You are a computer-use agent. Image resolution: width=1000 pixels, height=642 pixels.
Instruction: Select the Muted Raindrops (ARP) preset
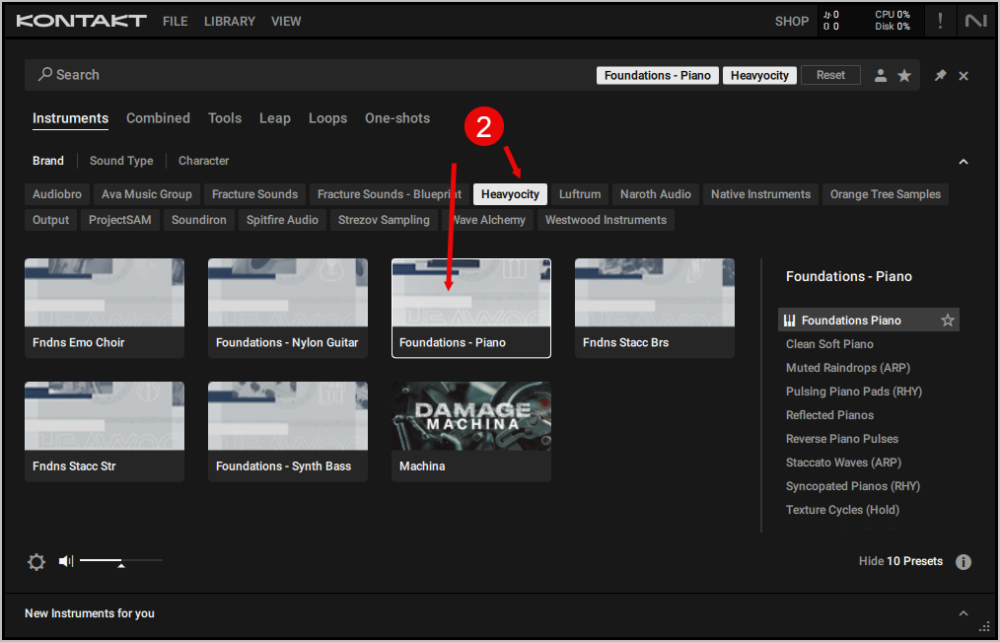848,368
